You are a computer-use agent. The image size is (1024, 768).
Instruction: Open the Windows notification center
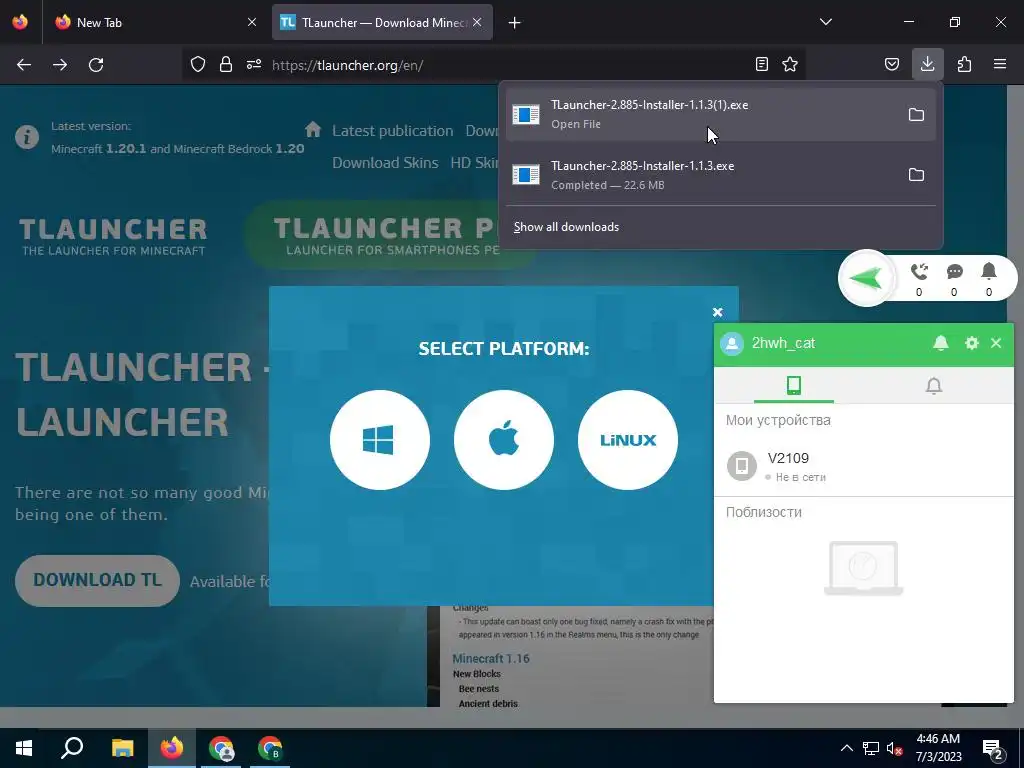993,749
